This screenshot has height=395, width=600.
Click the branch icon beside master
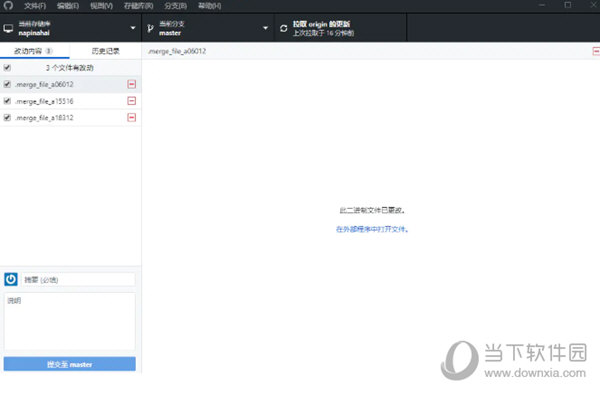[150, 28]
